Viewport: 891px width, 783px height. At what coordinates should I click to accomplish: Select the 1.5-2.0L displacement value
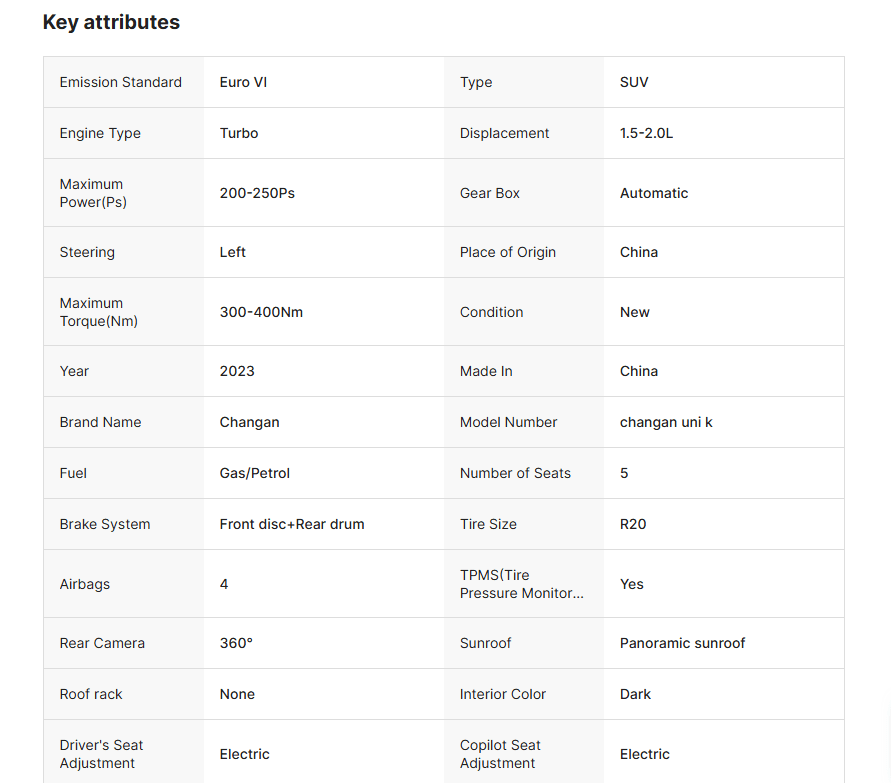pyautogui.click(x=646, y=133)
